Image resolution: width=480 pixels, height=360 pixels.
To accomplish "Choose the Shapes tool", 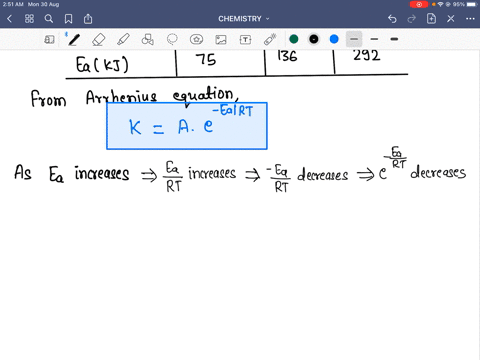I will coord(148,40).
